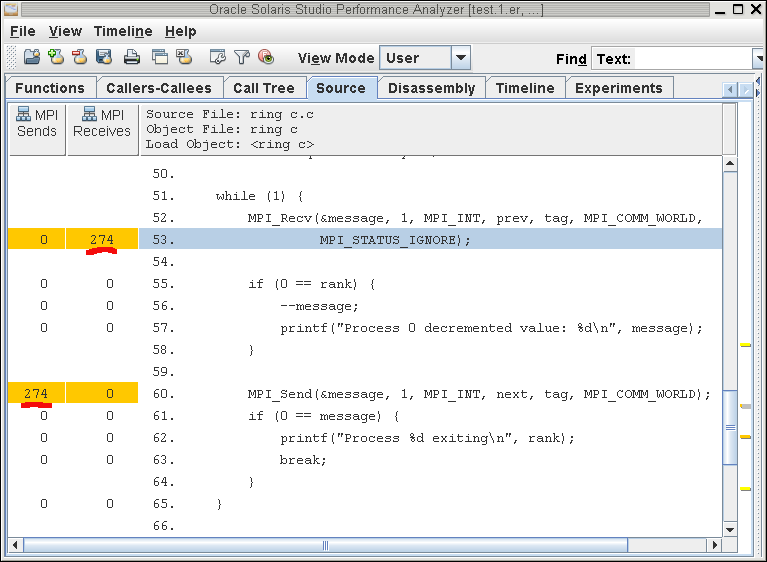Click the vertical scrollbar thumb

[x=730, y=427]
